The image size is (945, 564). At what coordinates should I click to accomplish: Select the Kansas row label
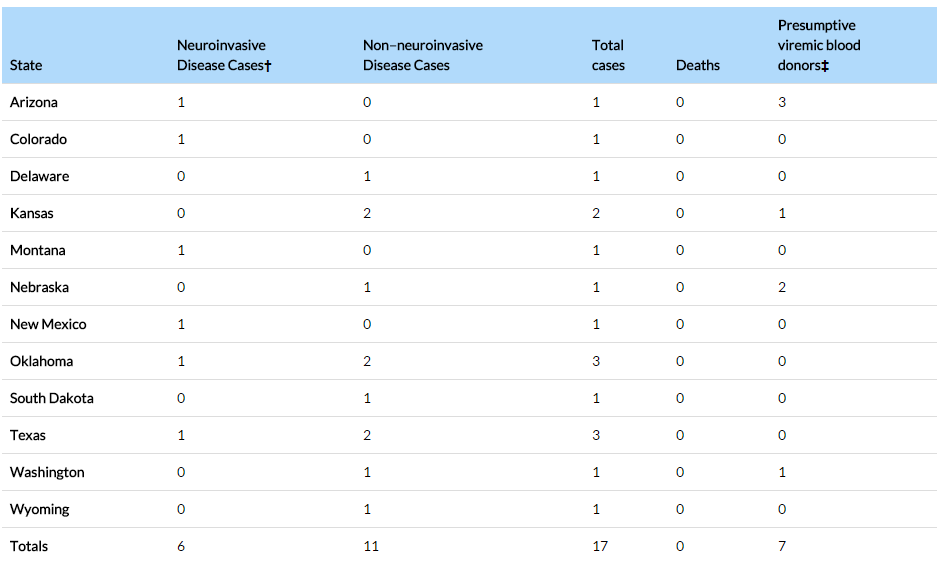coord(32,213)
